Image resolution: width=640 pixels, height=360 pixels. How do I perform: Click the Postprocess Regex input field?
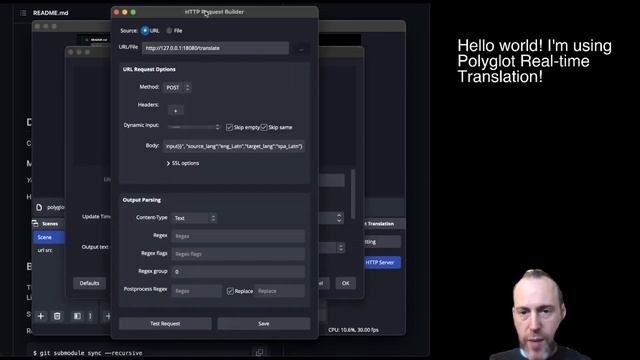point(197,291)
